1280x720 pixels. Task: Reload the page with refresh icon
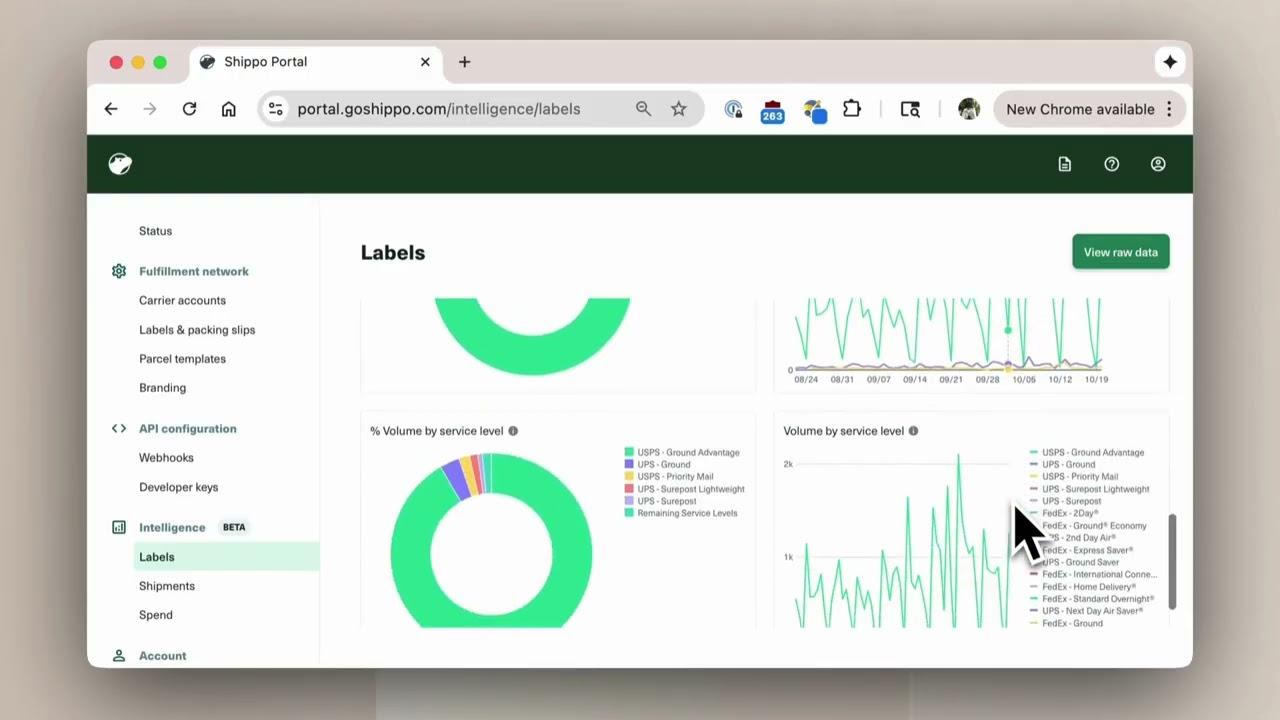[x=189, y=109]
